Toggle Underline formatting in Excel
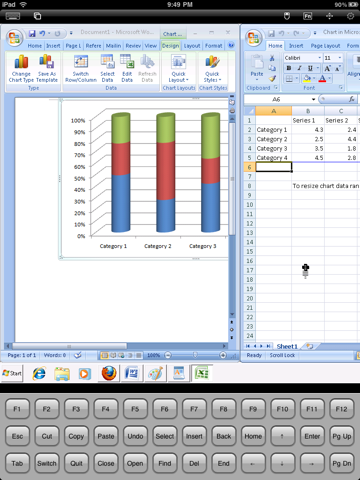The height and width of the screenshot is (480, 360). click(x=310, y=68)
